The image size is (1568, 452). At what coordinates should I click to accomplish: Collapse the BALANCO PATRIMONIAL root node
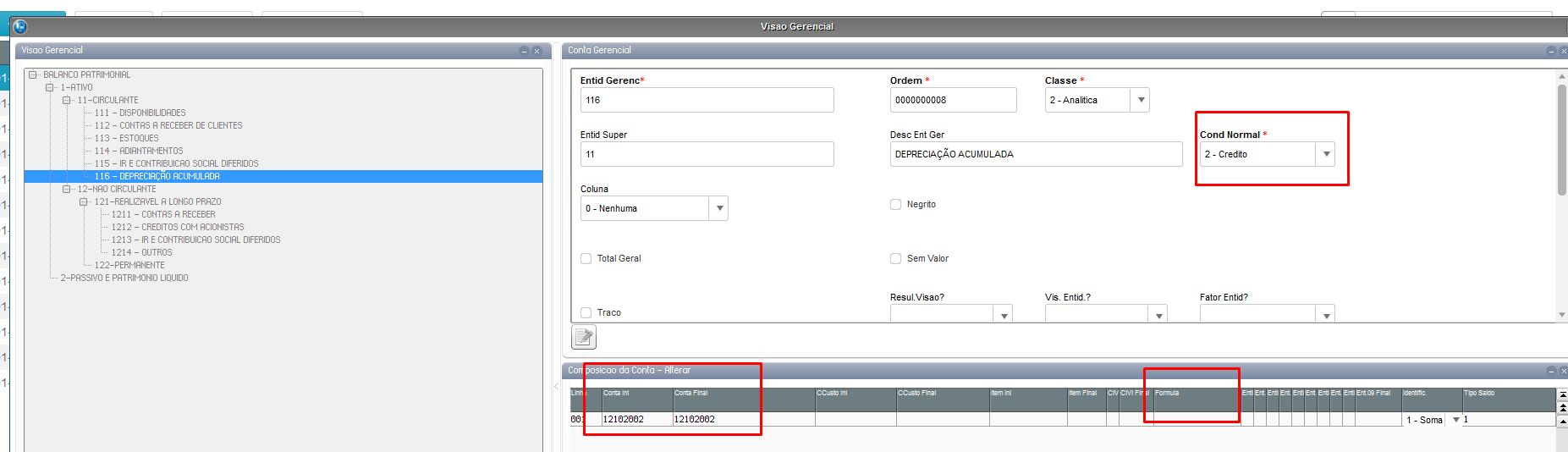tap(32, 74)
